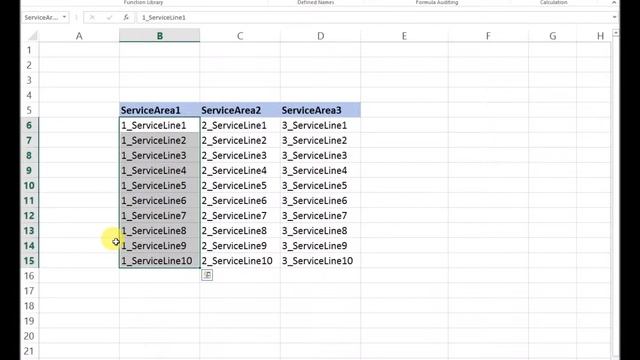The height and width of the screenshot is (360, 640).
Task: Select the ServiceArea2 header cell
Action: click(240, 110)
